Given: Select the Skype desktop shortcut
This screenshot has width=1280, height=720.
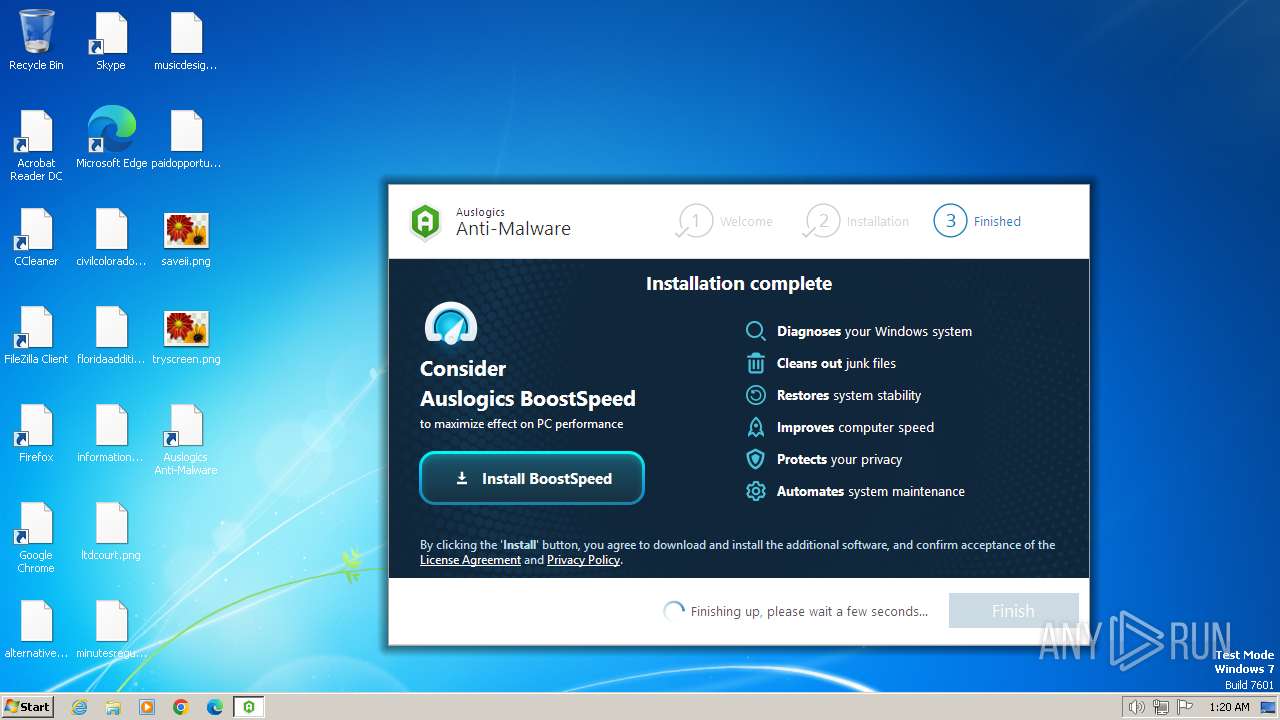Looking at the screenshot, I should pyautogui.click(x=110, y=41).
